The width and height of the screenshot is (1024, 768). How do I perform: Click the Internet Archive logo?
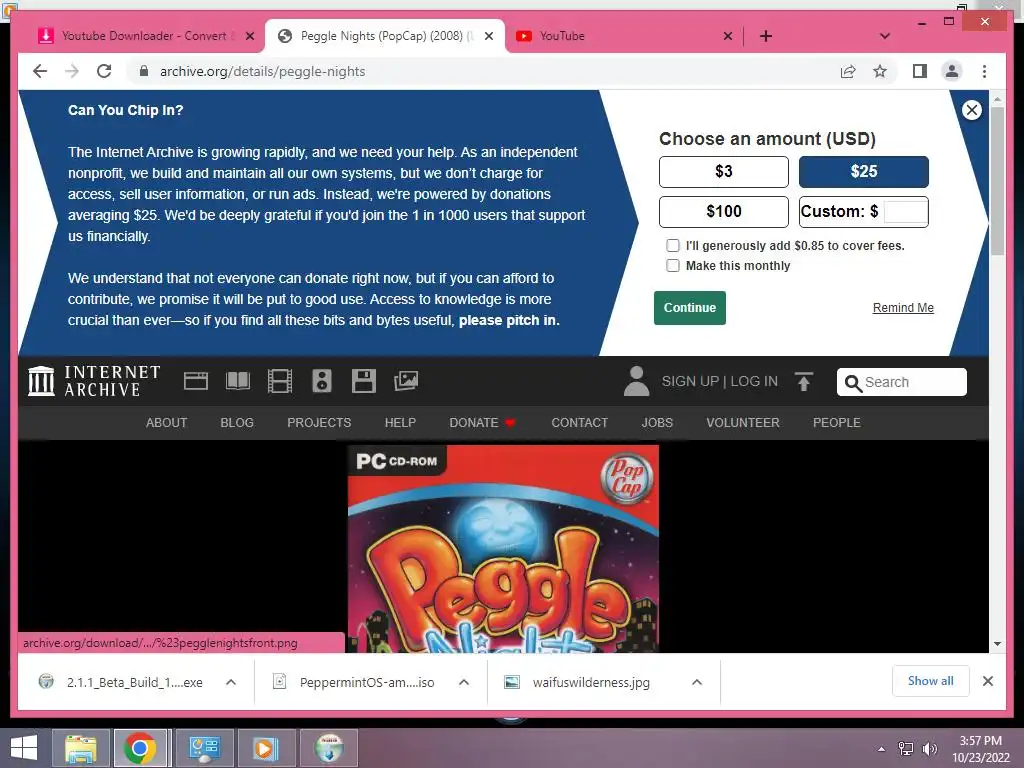point(94,381)
